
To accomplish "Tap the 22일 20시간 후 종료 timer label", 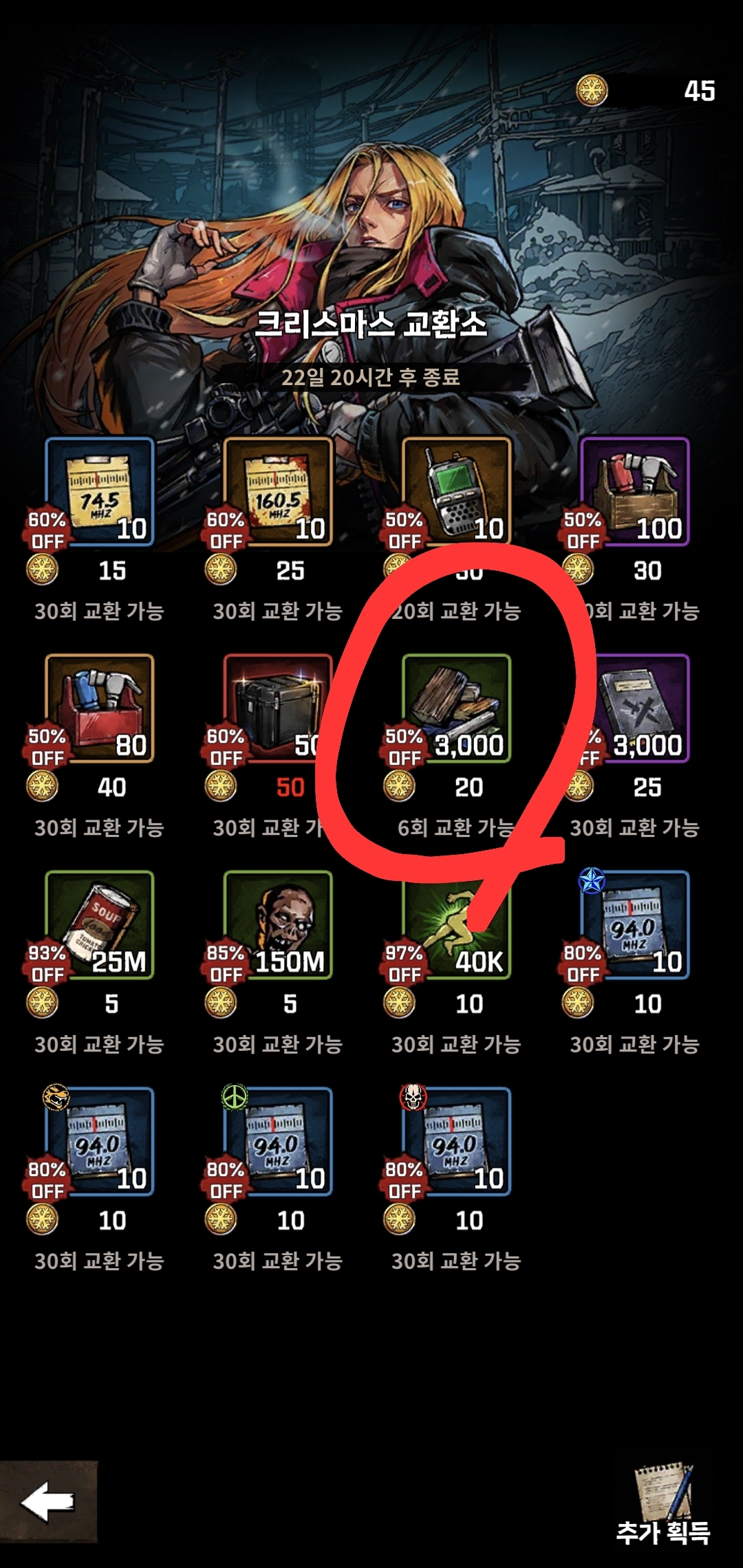I will pos(371,377).
